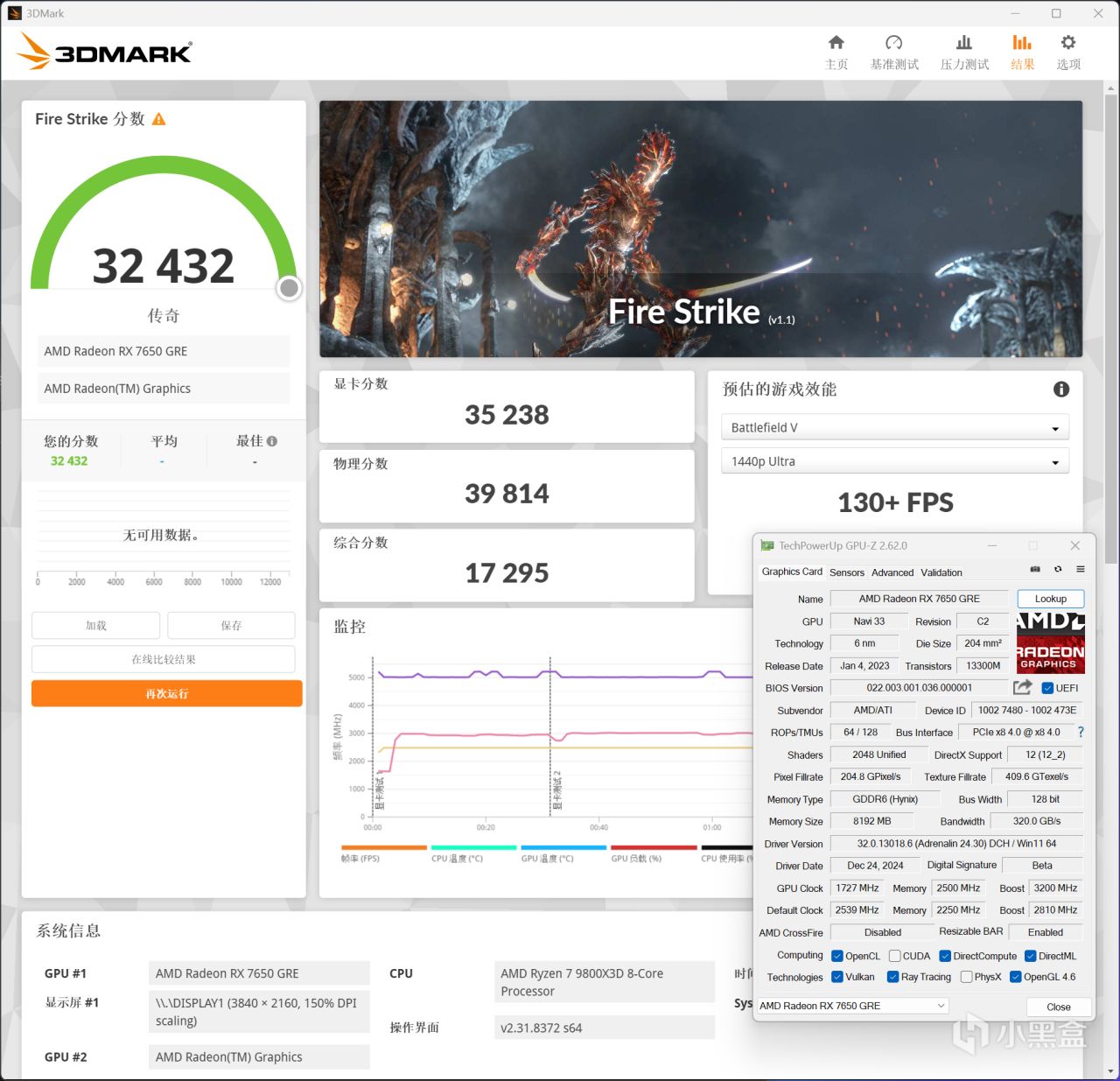Toggle the CUDA checkbox

895,956
